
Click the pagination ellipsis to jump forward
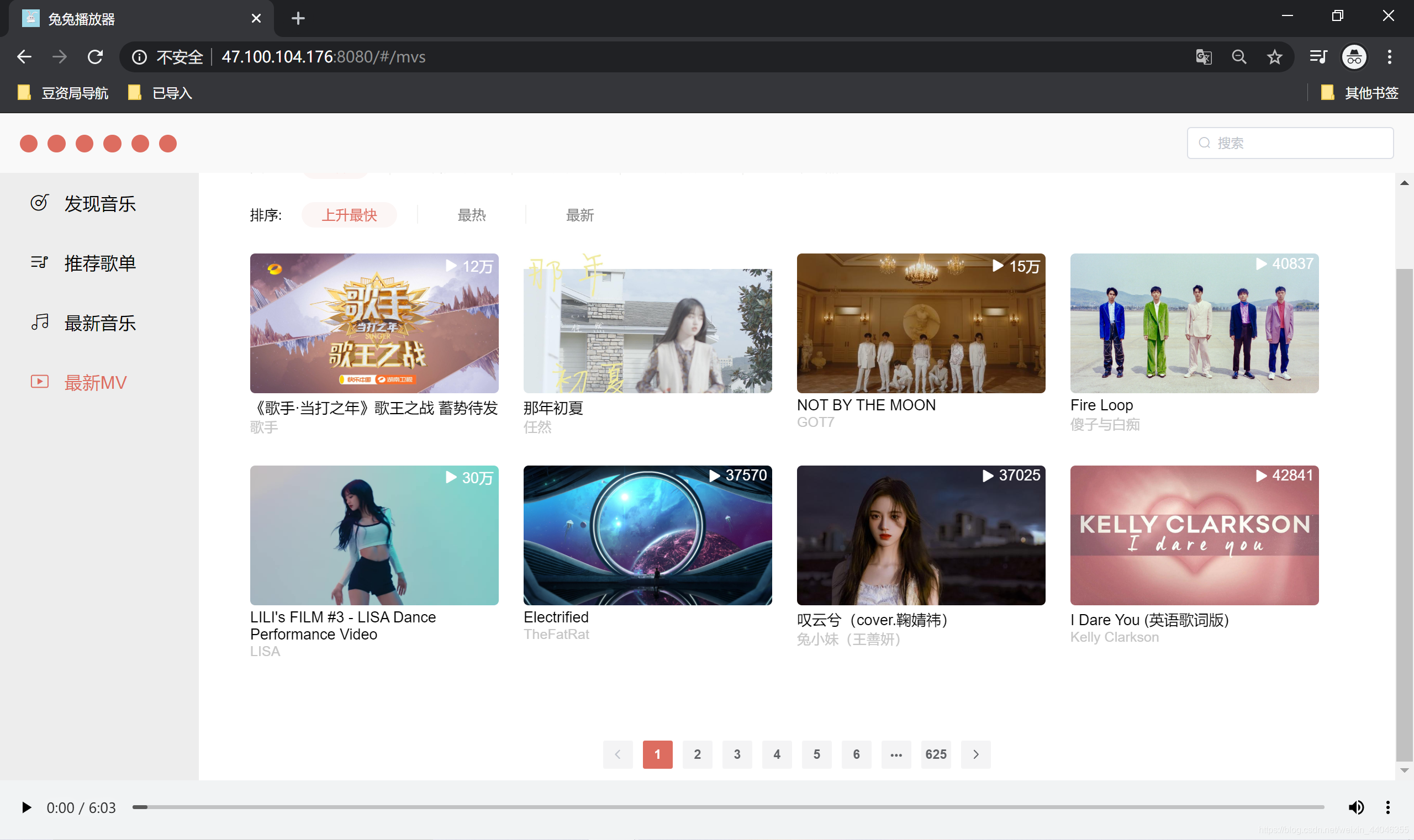[x=896, y=754]
